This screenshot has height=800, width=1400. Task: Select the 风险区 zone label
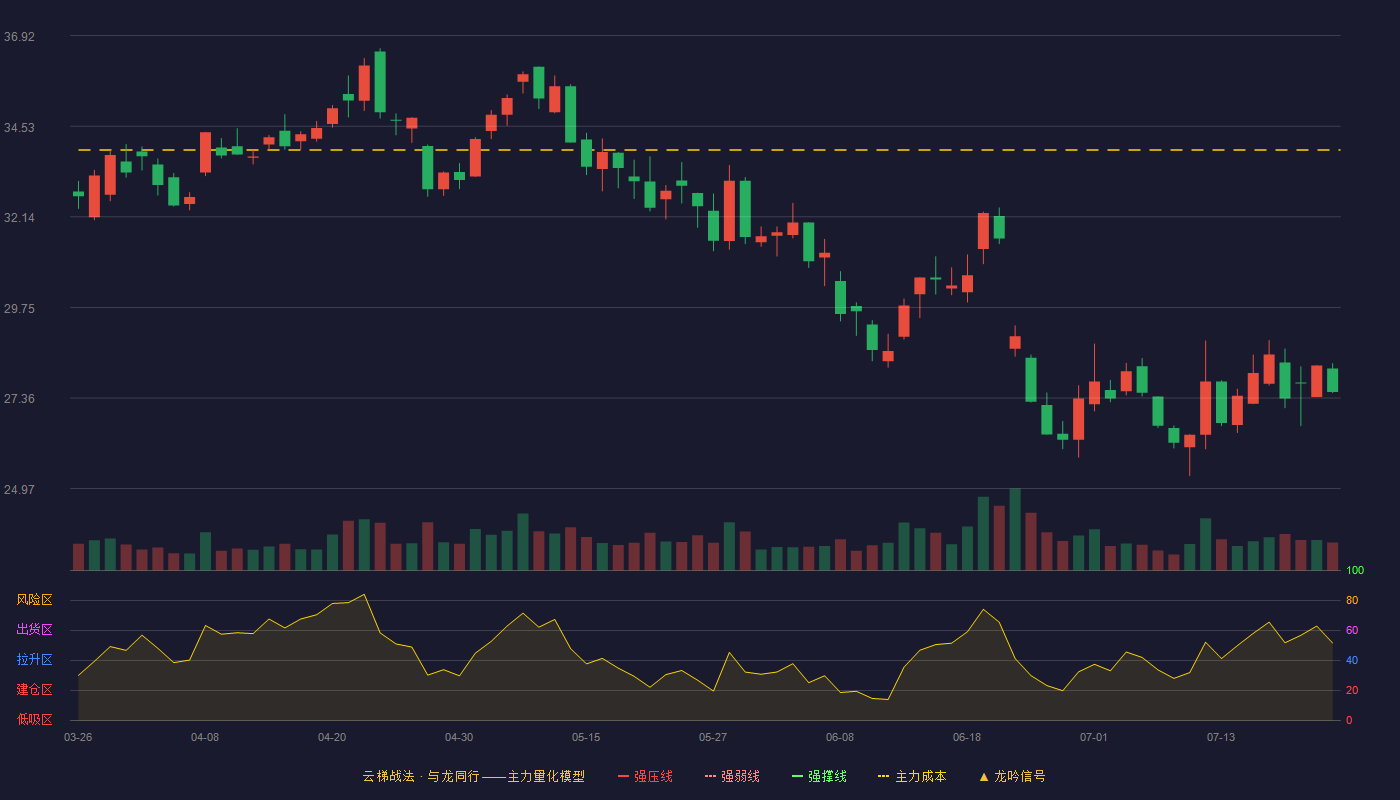click(x=34, y=600)
